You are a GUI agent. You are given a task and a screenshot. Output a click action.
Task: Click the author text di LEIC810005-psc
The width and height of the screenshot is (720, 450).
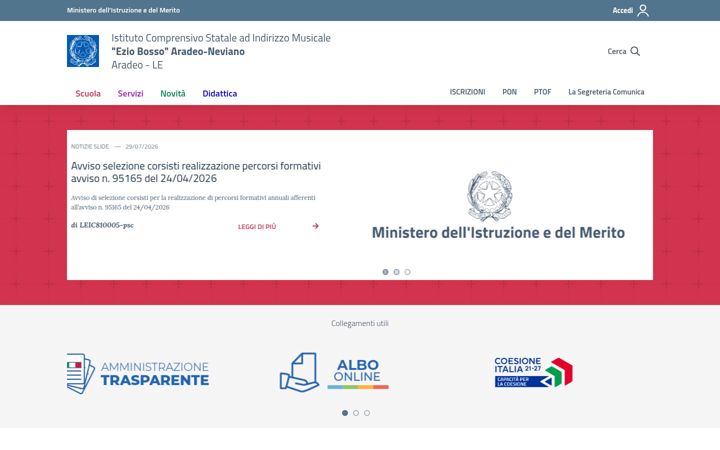click(x=102, y=225)
